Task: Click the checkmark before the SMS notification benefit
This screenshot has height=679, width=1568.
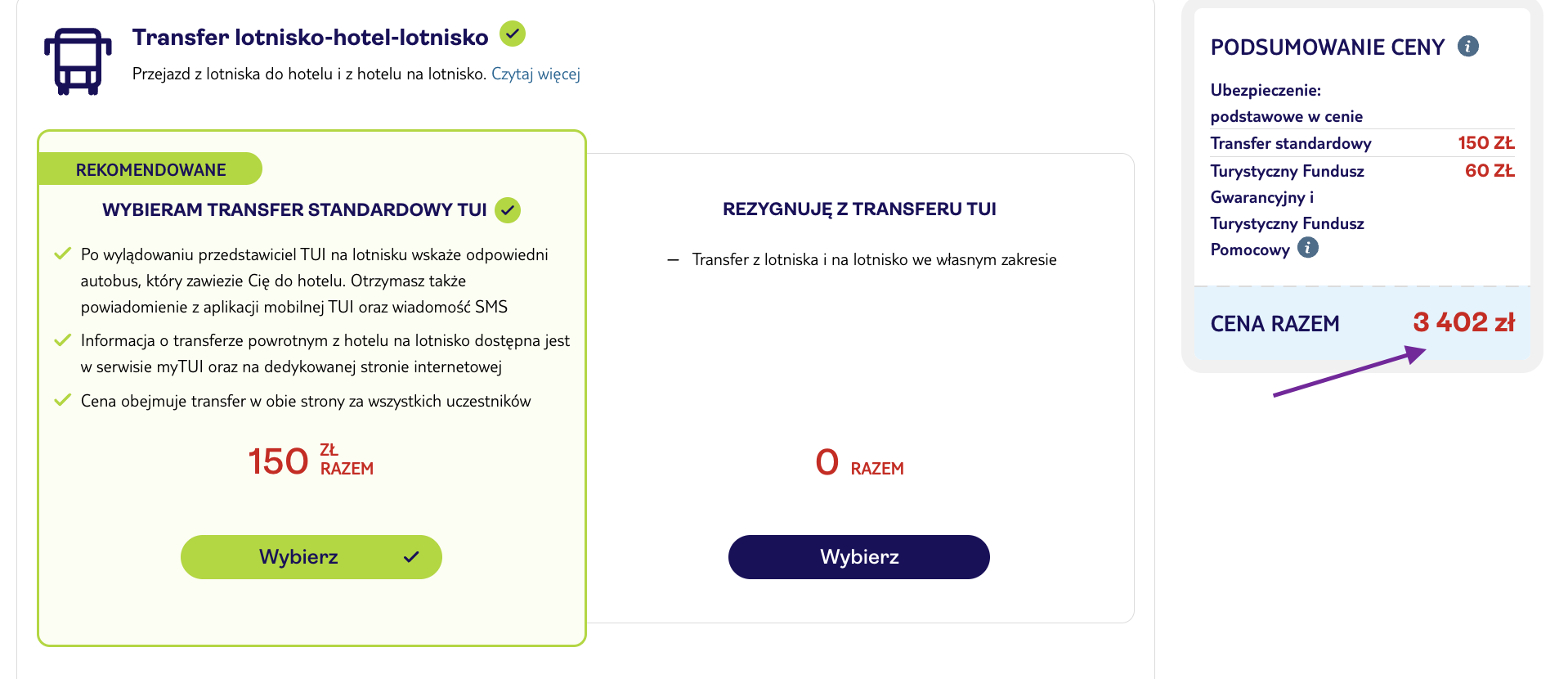Action: coord(64,253)
